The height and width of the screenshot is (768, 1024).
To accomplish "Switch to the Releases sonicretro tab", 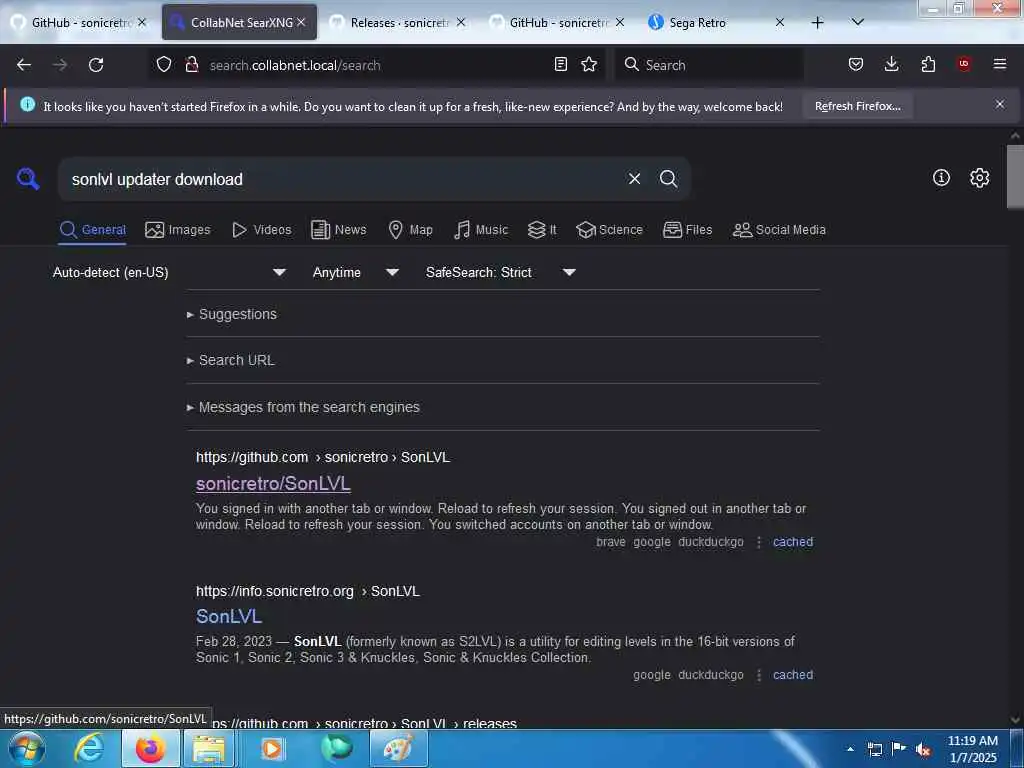I will point(398,23).
